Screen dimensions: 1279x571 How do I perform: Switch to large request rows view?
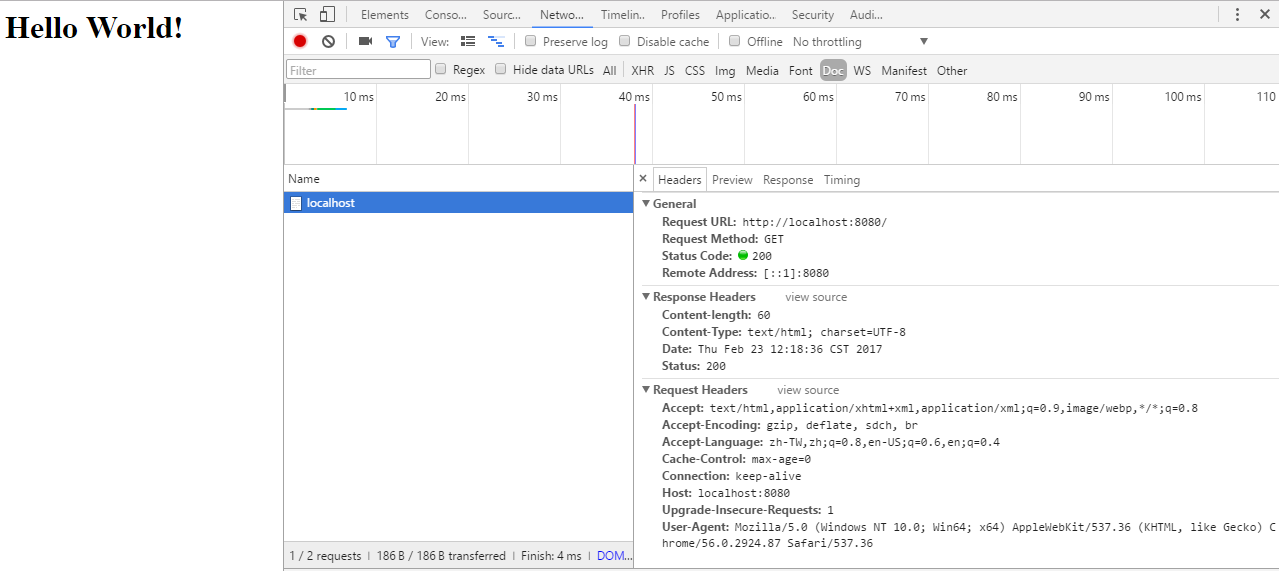468,42
